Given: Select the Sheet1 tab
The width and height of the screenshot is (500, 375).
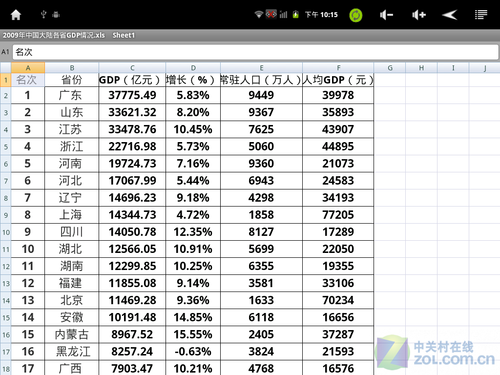Looking at the screenshot, I should (x=124, y=35).
